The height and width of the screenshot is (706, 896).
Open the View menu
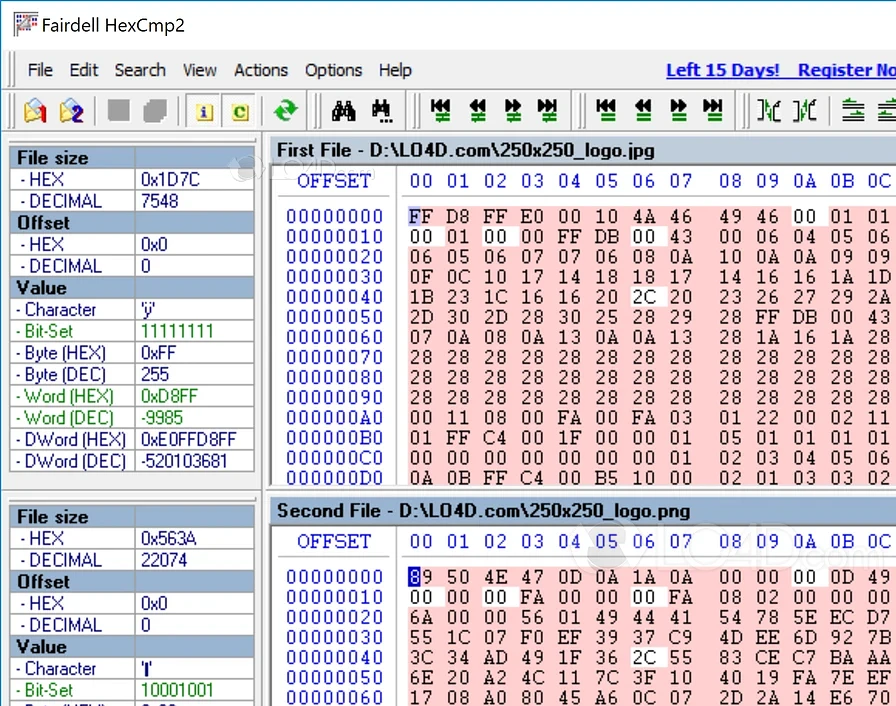click(x=199, y=70)
